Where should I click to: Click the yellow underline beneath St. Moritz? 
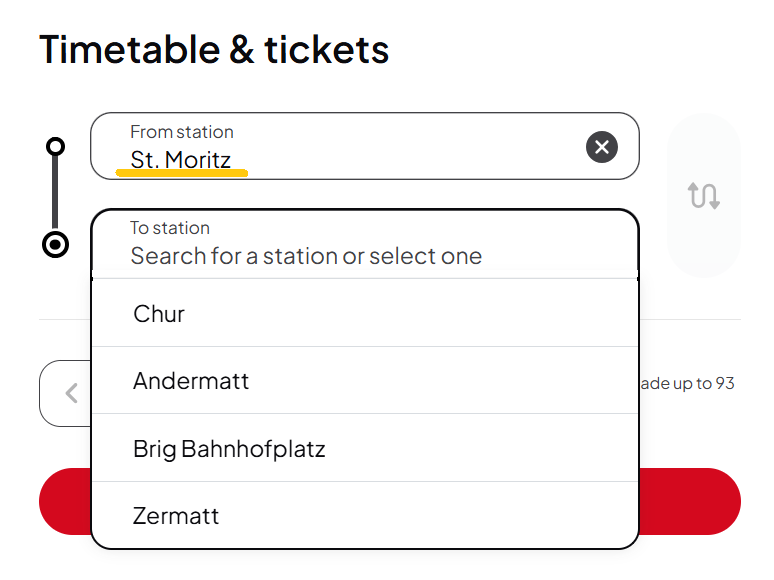click(x=182, y=173)
